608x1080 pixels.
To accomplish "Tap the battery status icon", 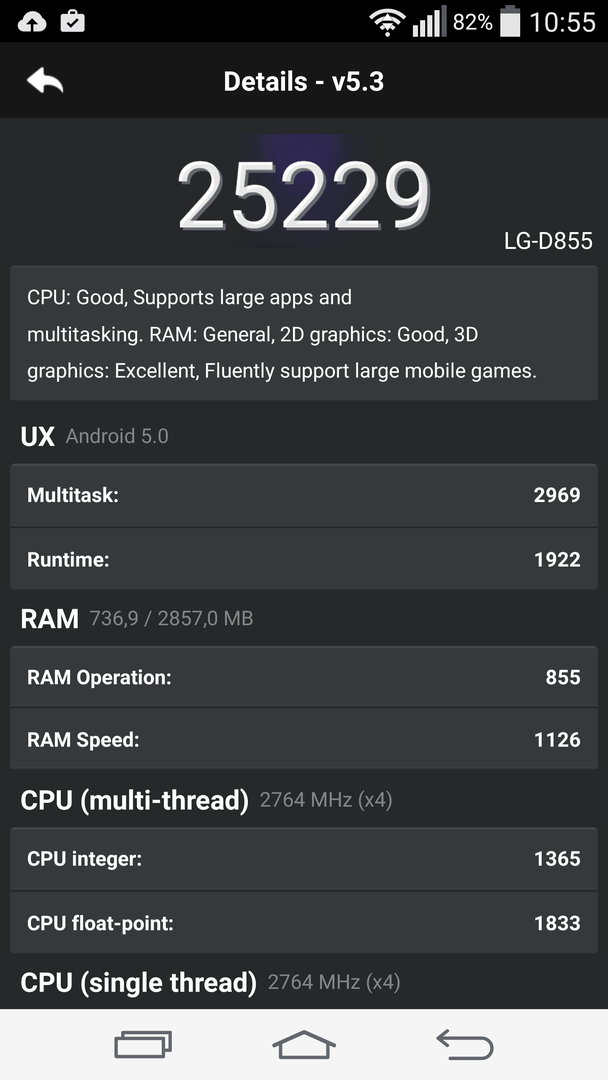I will tap(510, 21).
